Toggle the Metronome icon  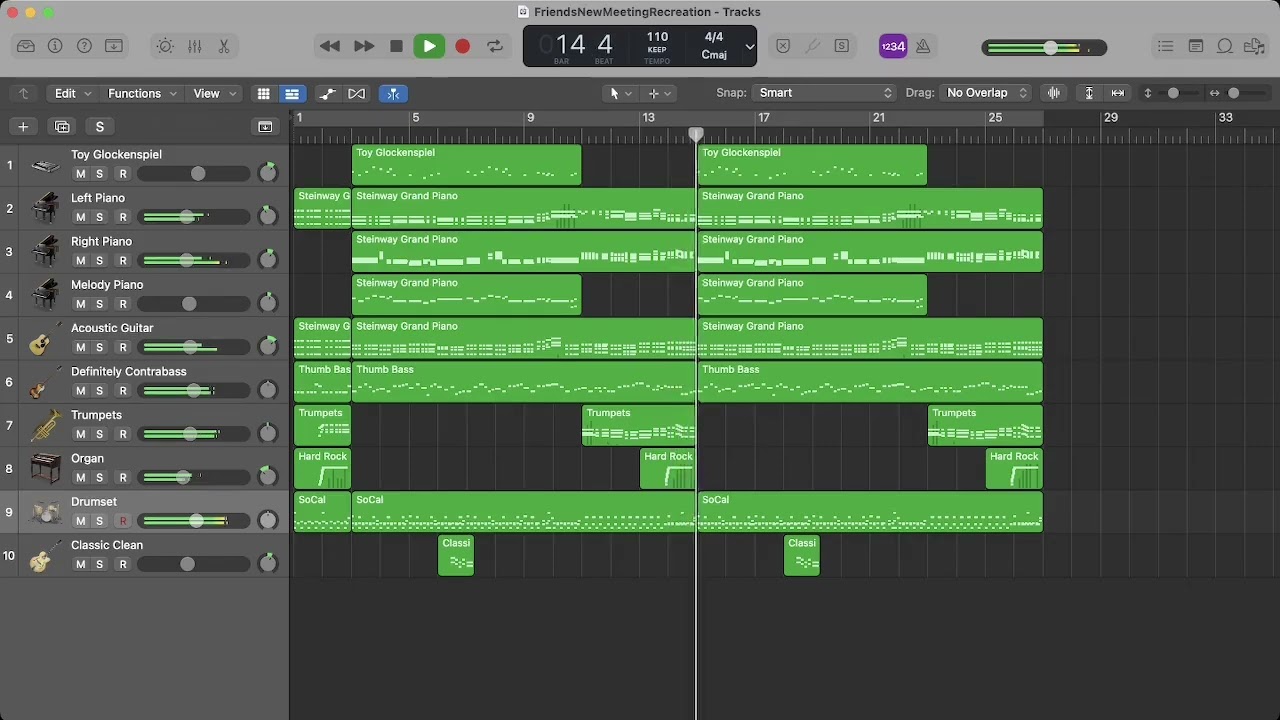[x=923, y=46]
